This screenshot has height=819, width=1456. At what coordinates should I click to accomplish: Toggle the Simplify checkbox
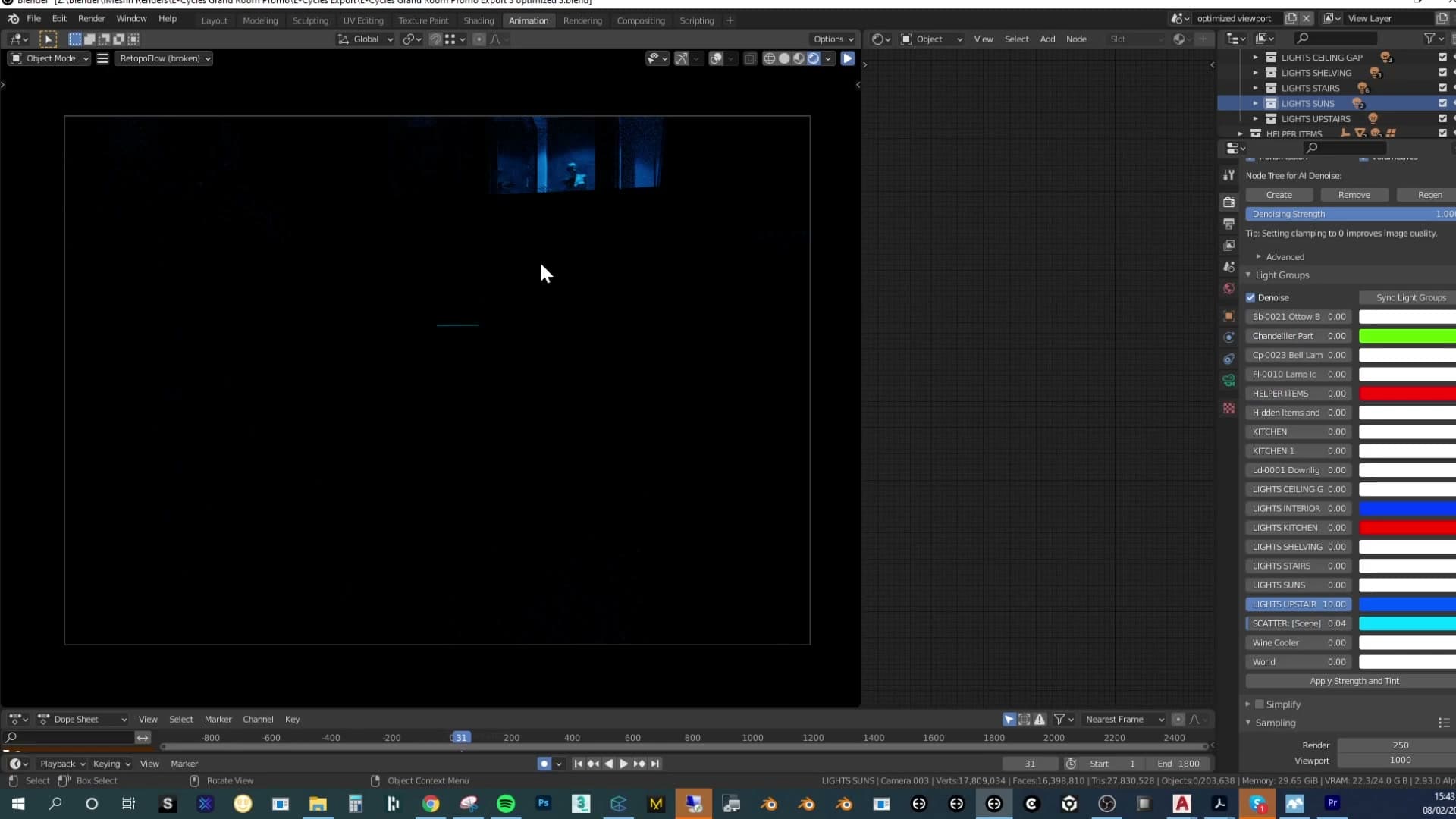(x=1260, y=704)
